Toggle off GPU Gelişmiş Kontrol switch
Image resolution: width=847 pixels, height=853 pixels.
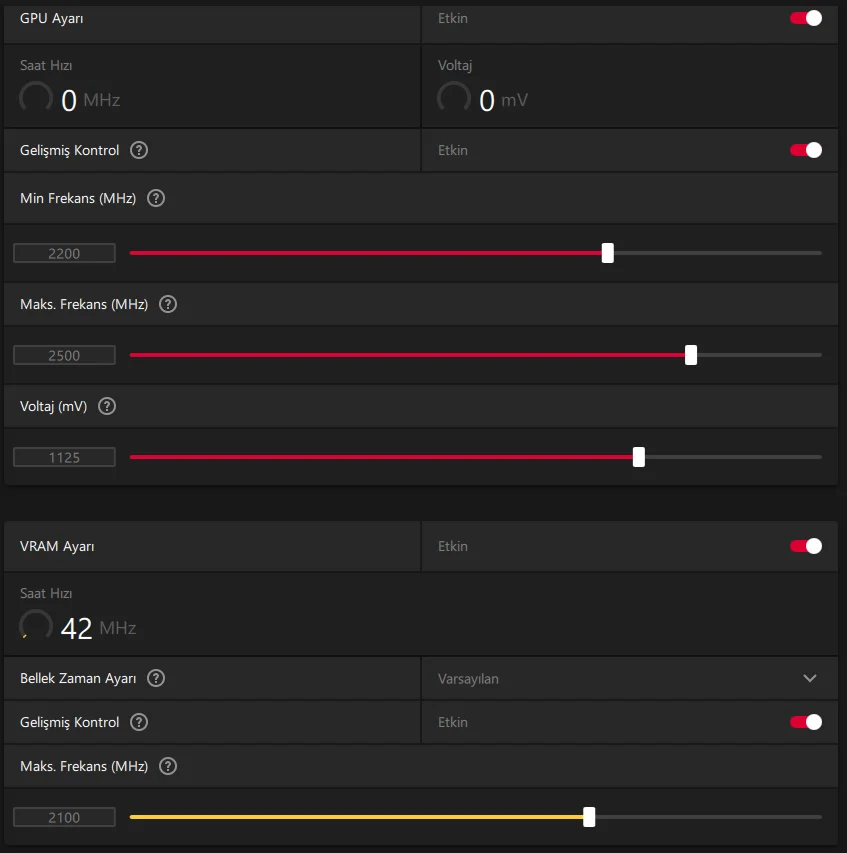[x=806, y=150]
